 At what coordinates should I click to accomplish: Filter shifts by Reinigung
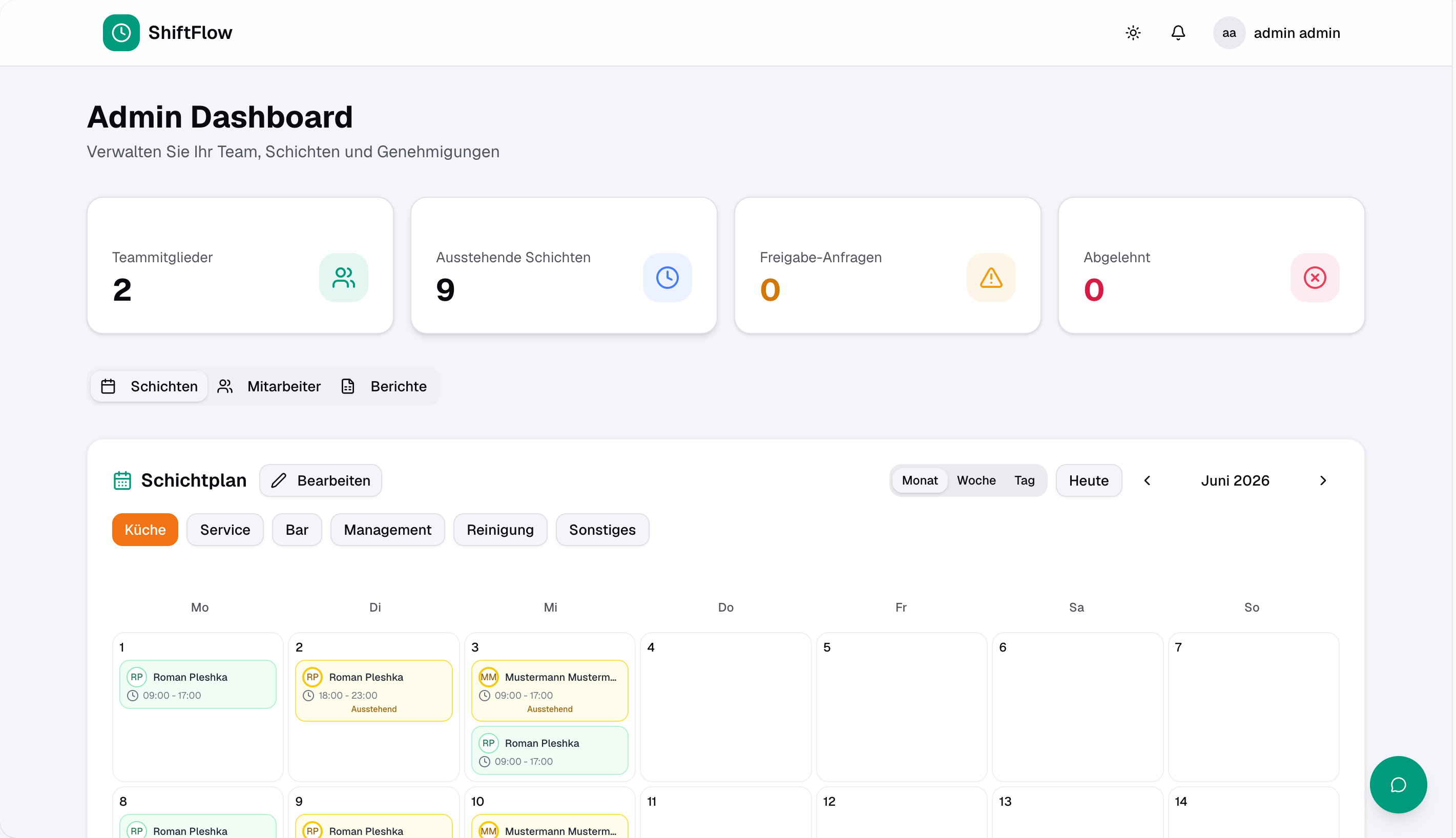tap(500, 530)
